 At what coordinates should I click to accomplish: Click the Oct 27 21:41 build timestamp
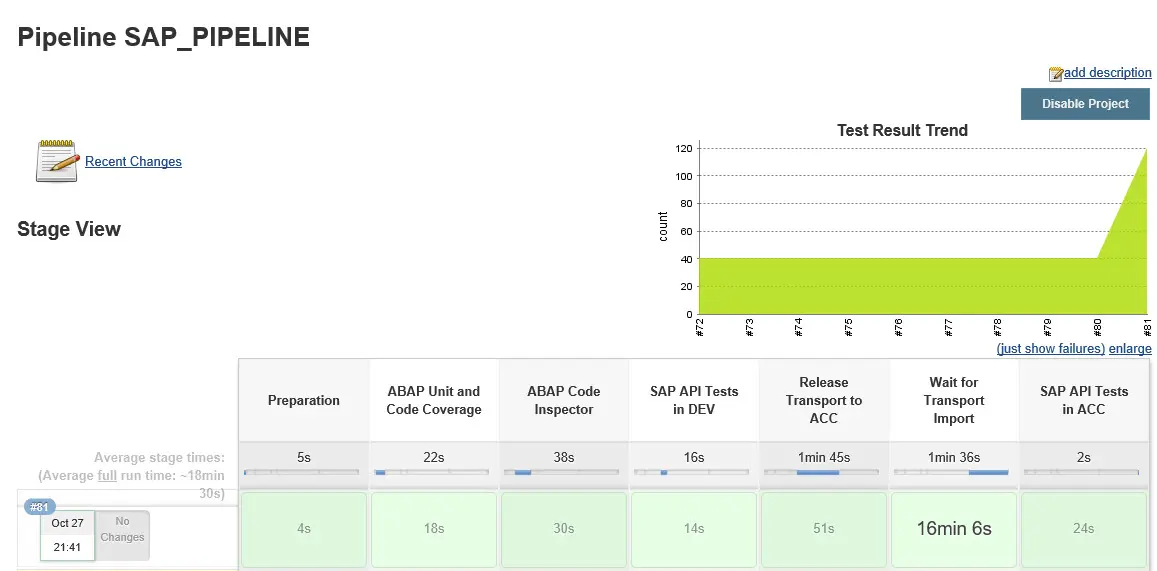(67, 535)
